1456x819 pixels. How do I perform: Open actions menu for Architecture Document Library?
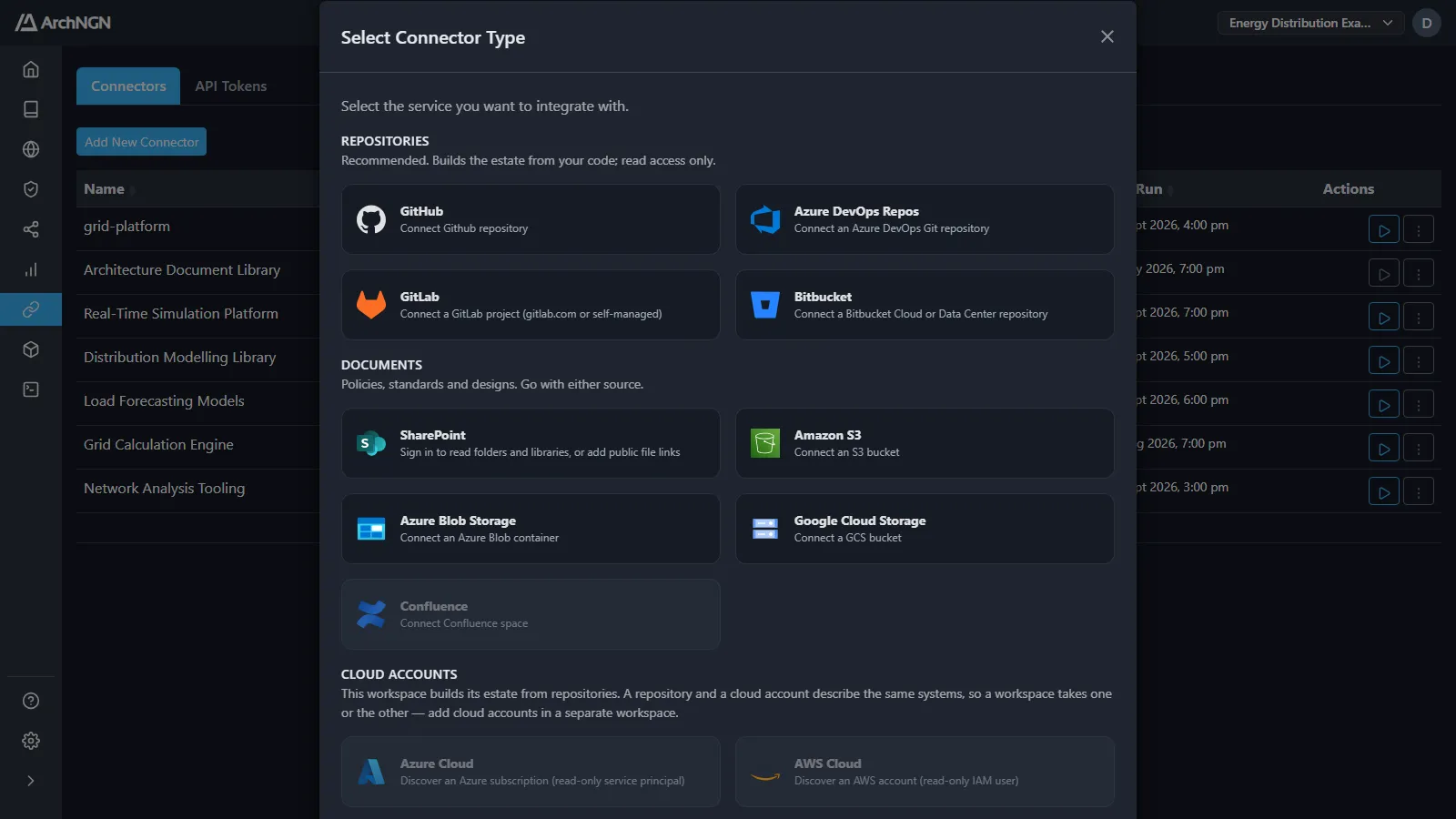pyautogui.click(x=1419, y=273)
